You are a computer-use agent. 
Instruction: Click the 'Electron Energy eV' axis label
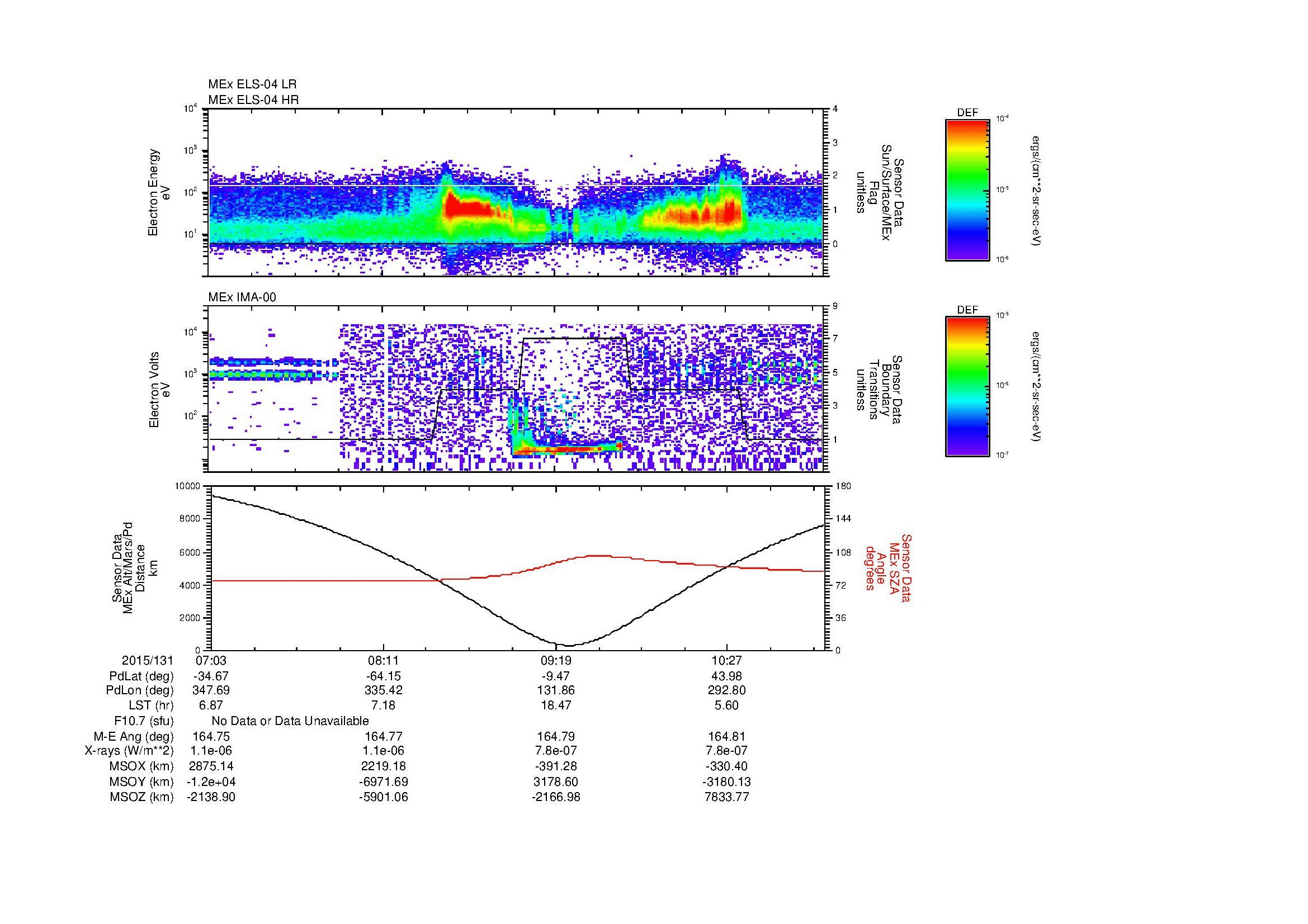[x=158, y=192]
